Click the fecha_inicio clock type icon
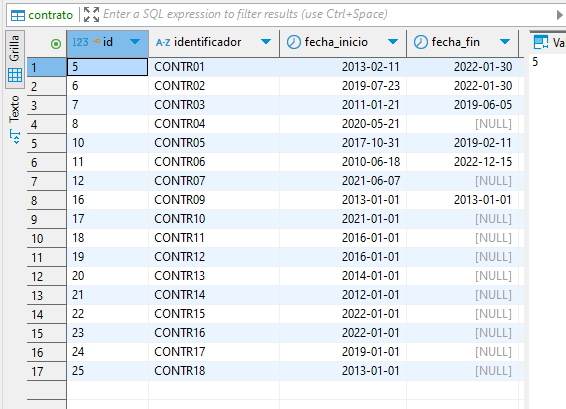This screenshot has width=566, height=409. pyautogui.click(x=293, y=42)
